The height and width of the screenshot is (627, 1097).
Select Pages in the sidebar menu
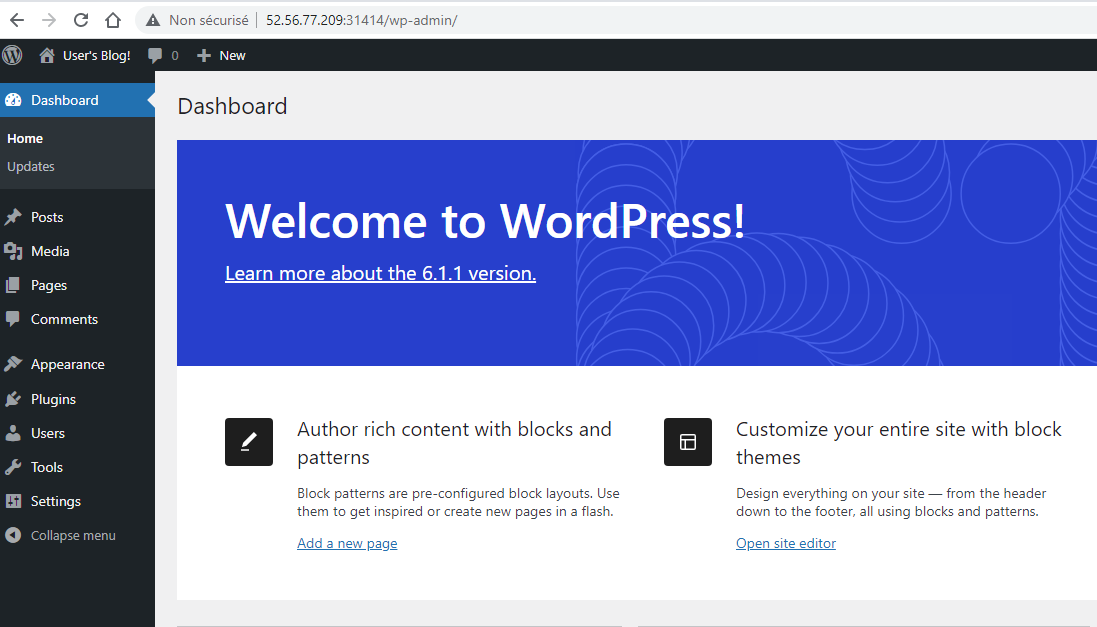tap(49, 285)
